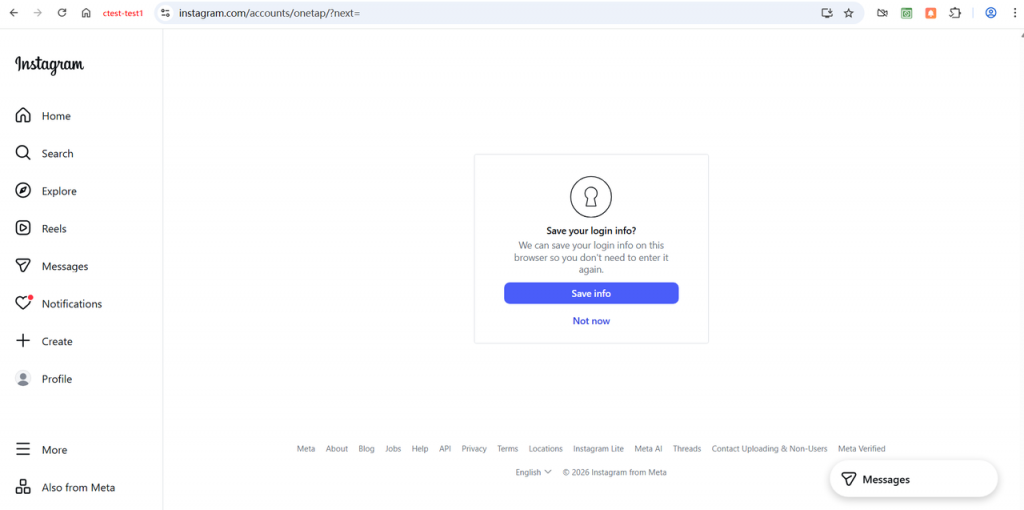Choose Not now in login dialog

[591, 321]
